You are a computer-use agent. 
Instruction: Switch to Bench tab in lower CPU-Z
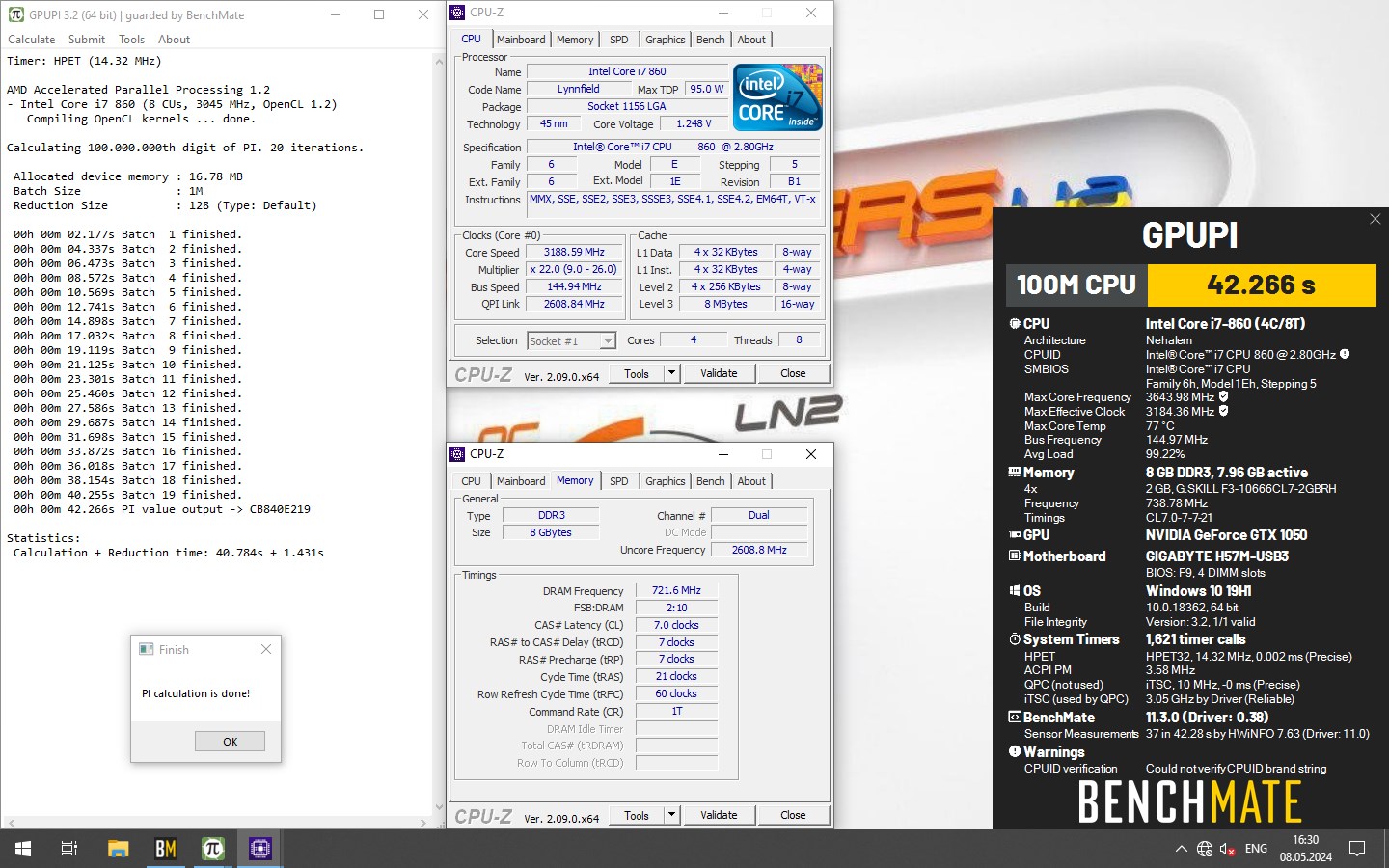point(711,481)
